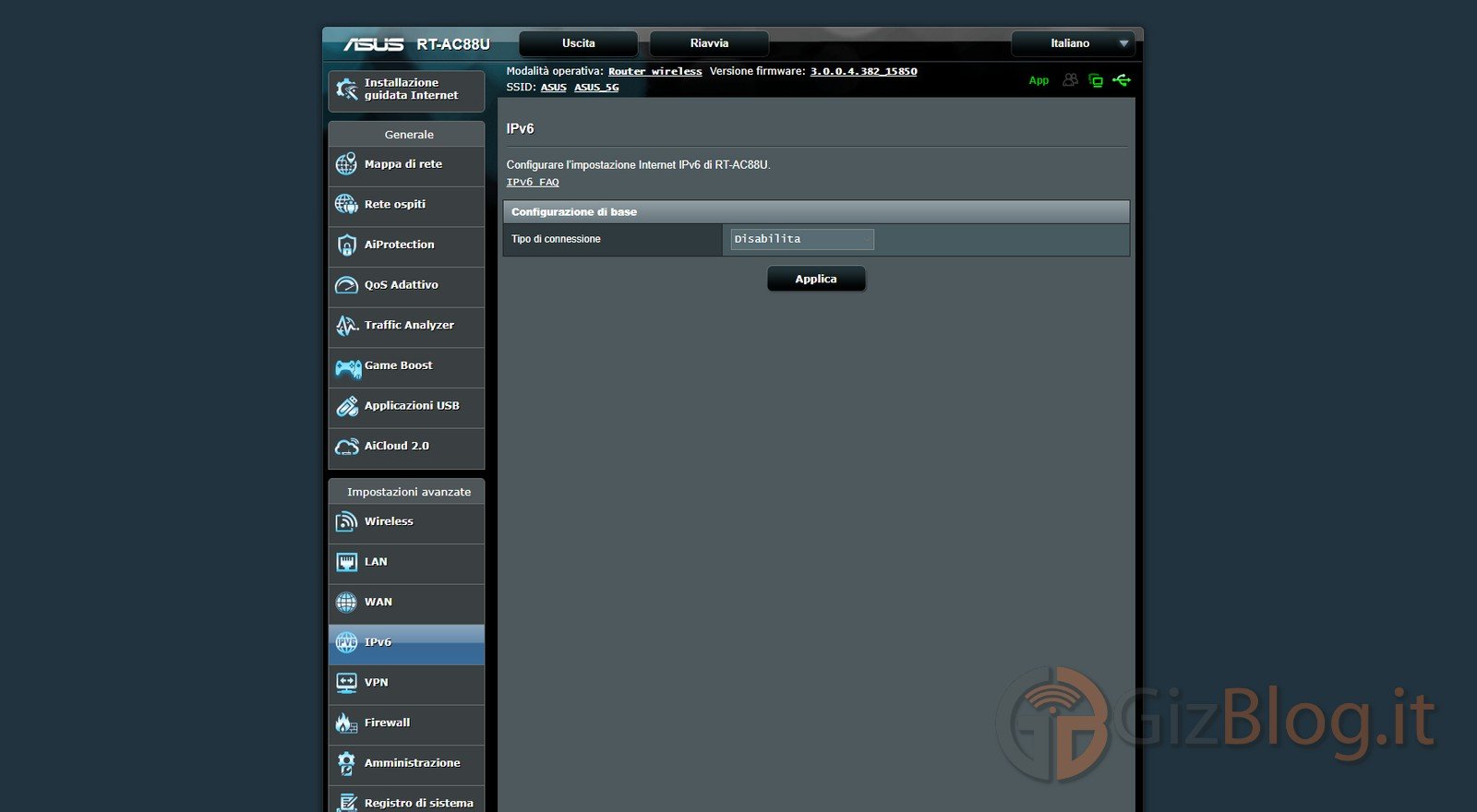Click the VPN monitor icon
1477x812 pixels.
coord(346,683)
